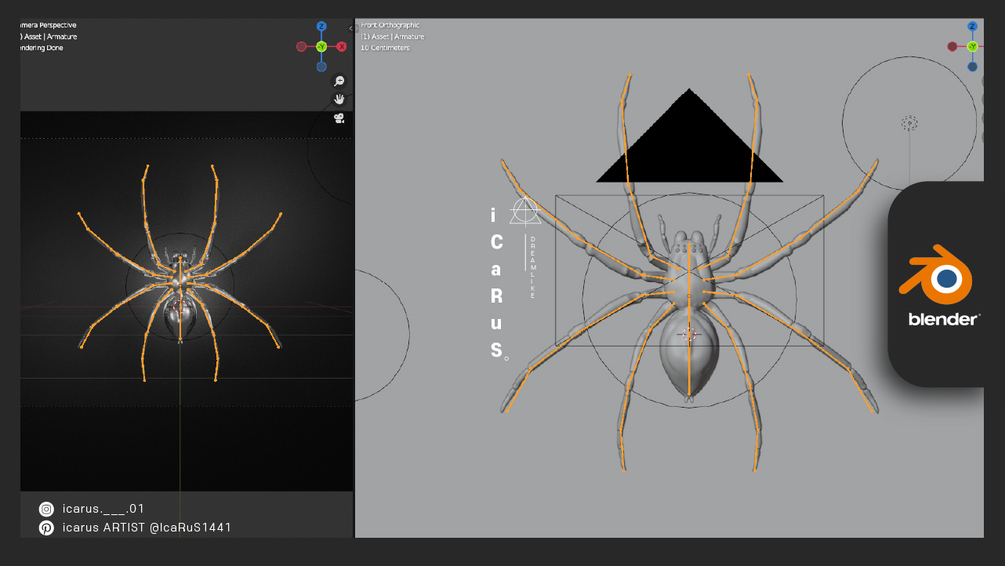Click the negative X dot in left viewport gizmo
Viewport: 1005px width, 566px height.
pos(301,46)
